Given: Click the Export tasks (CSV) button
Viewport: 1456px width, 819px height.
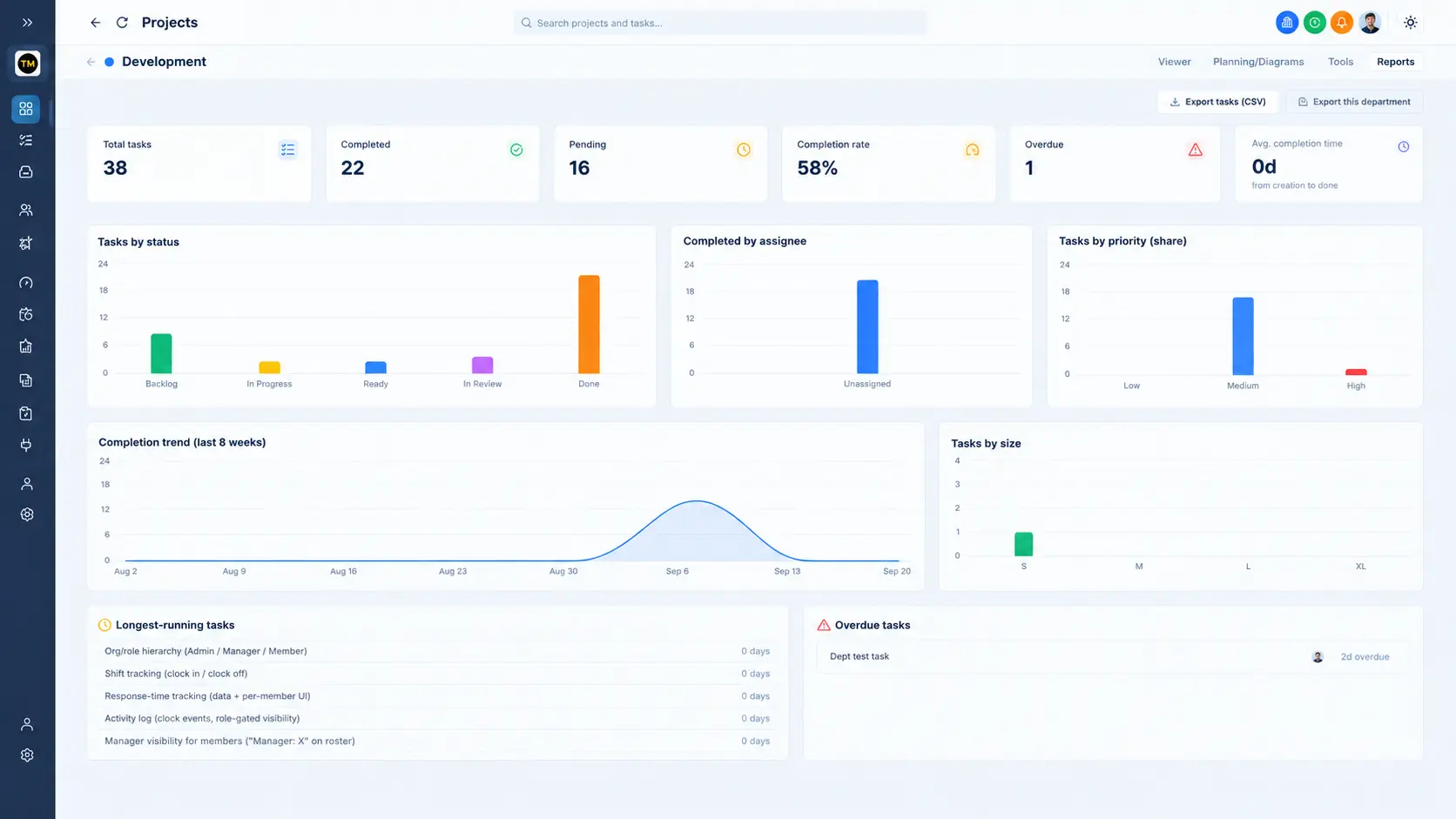Looking at the screenshot, I should pos(1217,102).
